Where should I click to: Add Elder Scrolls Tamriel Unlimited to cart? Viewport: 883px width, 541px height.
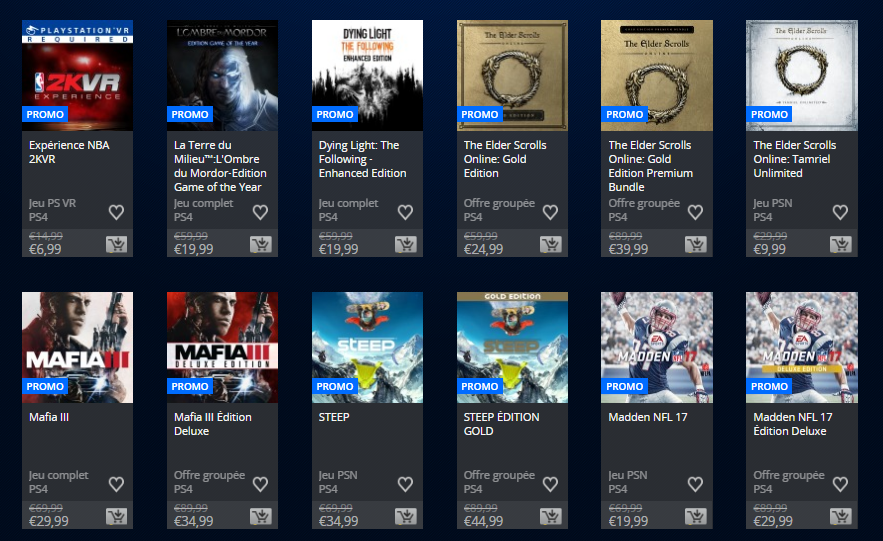[841, 244]
